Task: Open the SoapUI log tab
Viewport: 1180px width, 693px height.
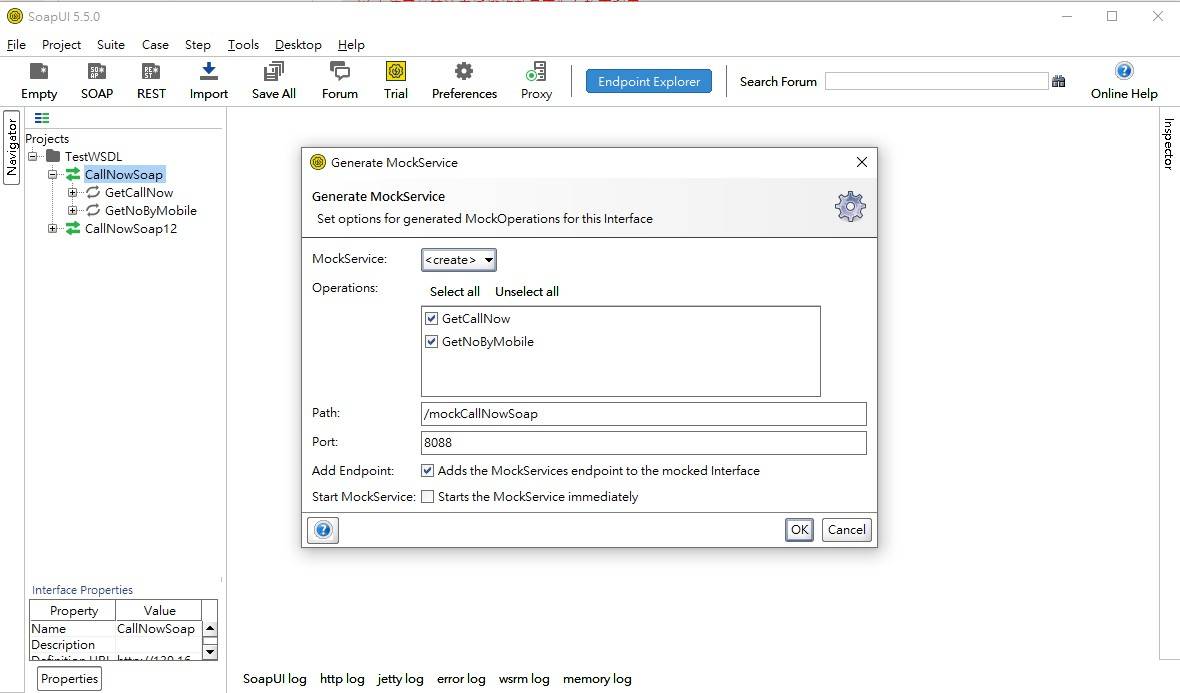Action: point(275,679)
